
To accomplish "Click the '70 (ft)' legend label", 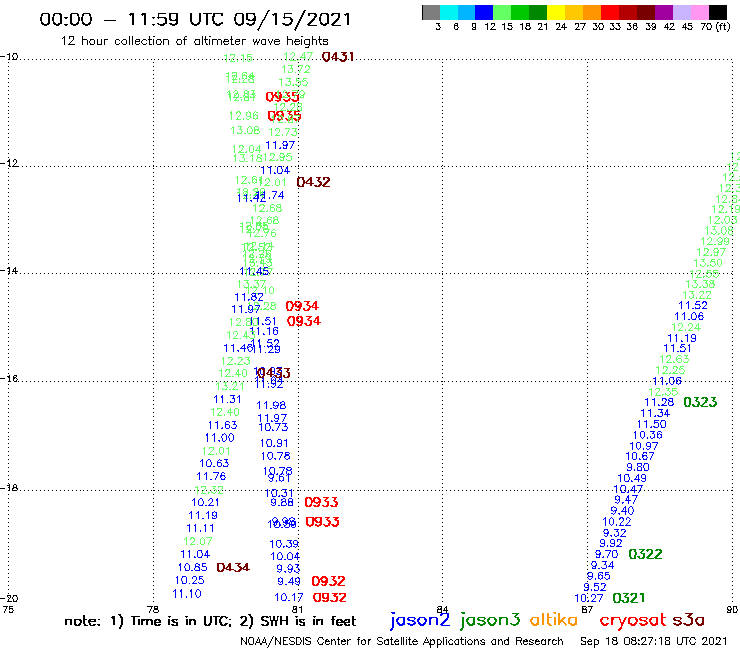I will 715,27.
